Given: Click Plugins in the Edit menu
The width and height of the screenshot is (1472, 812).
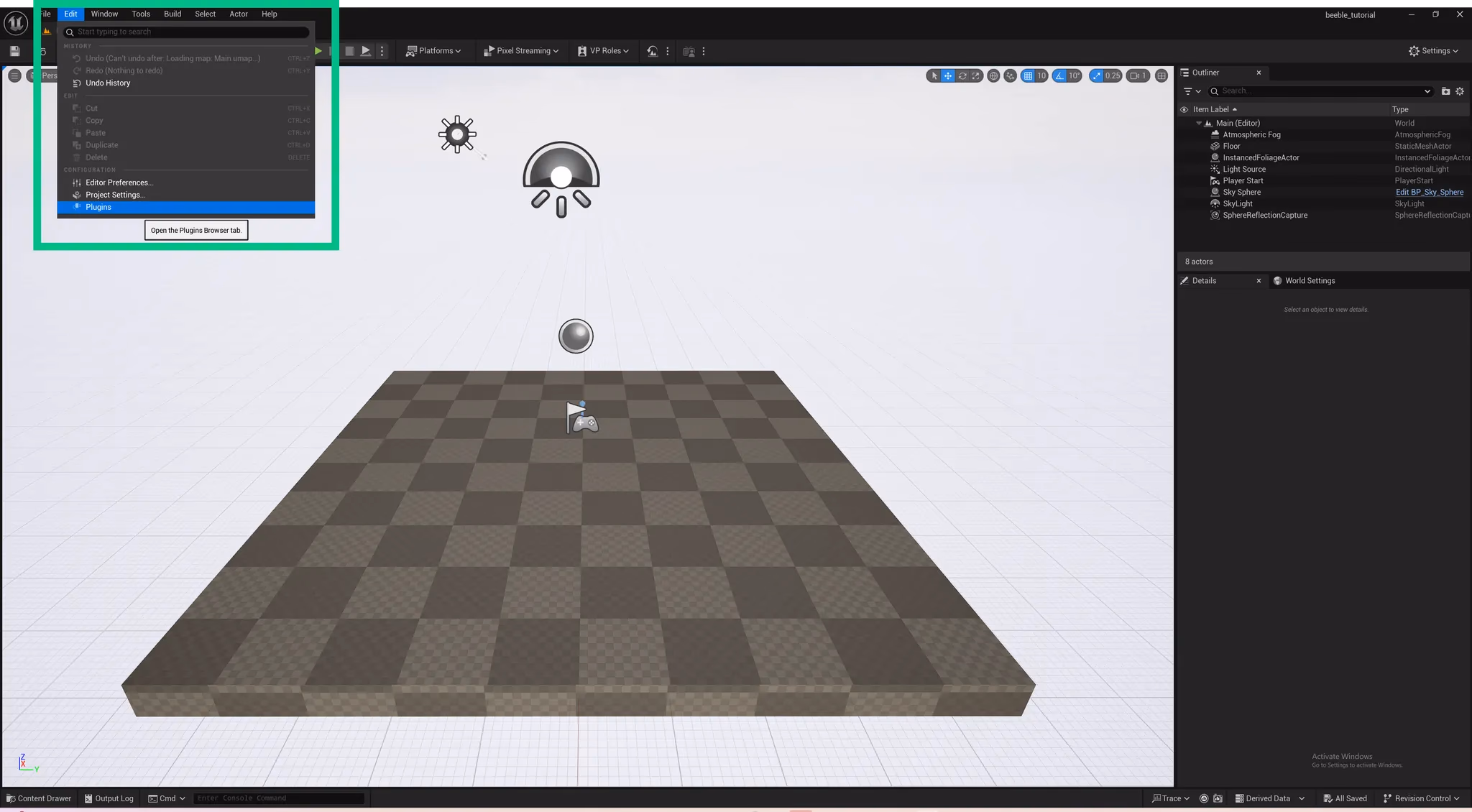Looking at the screenshot, I should [x=98, y=207].
